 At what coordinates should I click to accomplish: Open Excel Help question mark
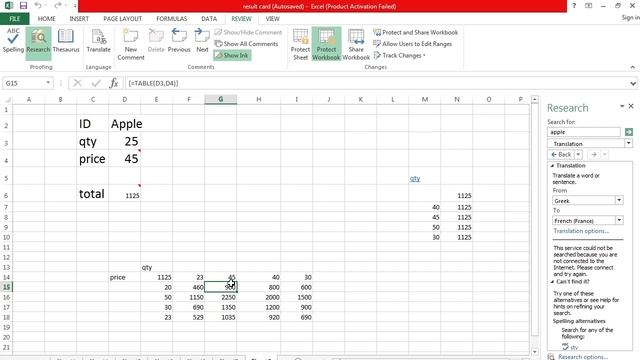click(x=574, y=6)
